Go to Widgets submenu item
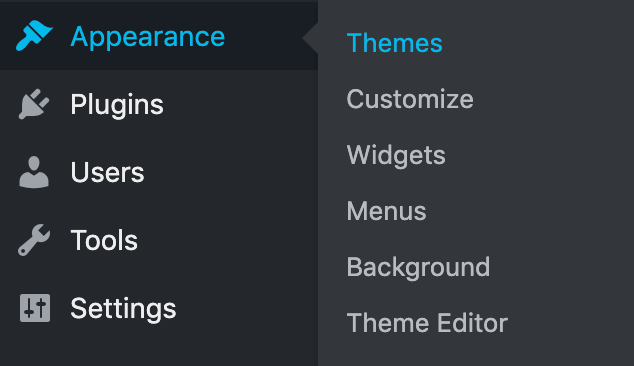 [x=396, y=156]
